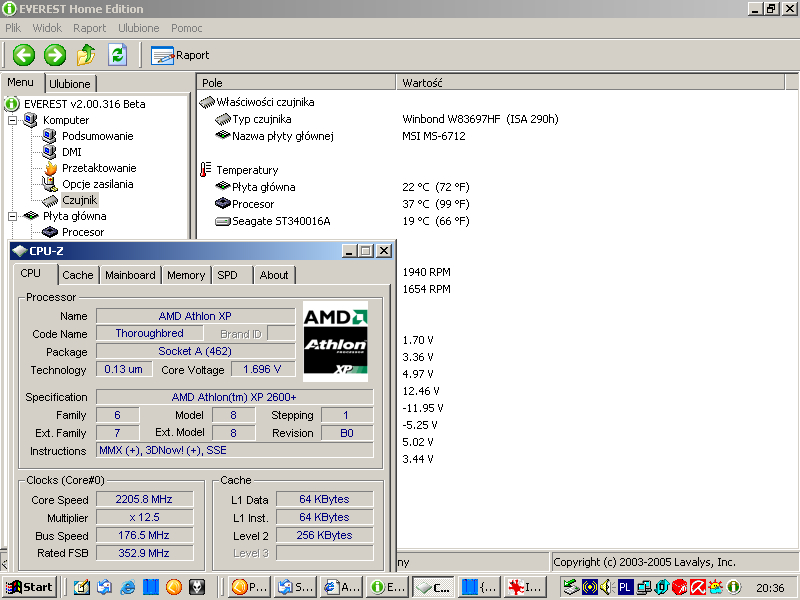Screen dimensions: 800x600
Task: Click the wolf-head quick launch icon
Action: 197,587
